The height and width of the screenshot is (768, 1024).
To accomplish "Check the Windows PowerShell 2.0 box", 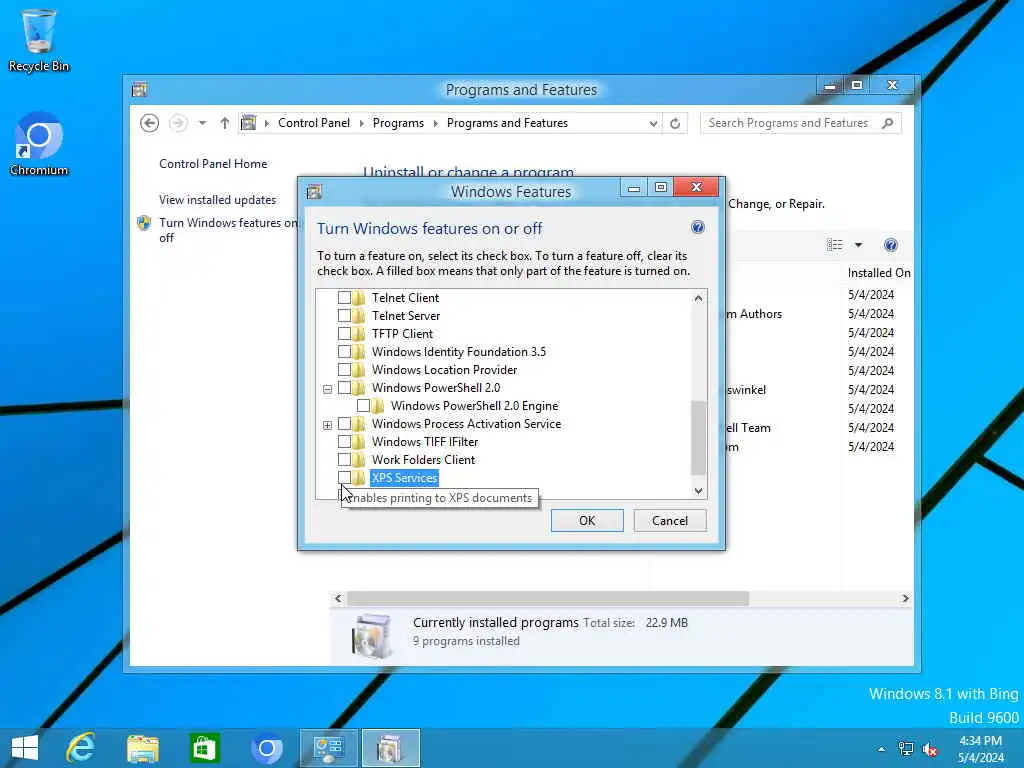I will (344, 388).
